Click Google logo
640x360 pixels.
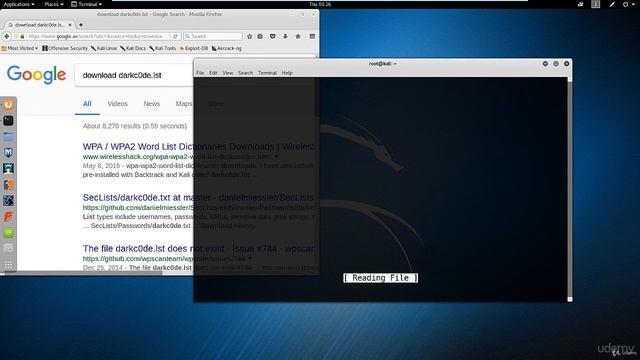36,75
